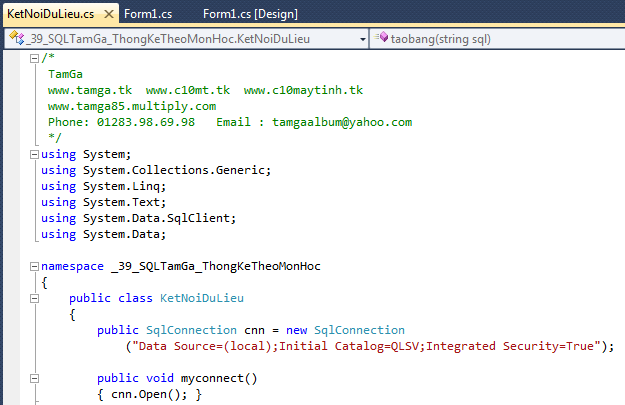Click the KetNoiDuLieu class name in code

[202, 299]
